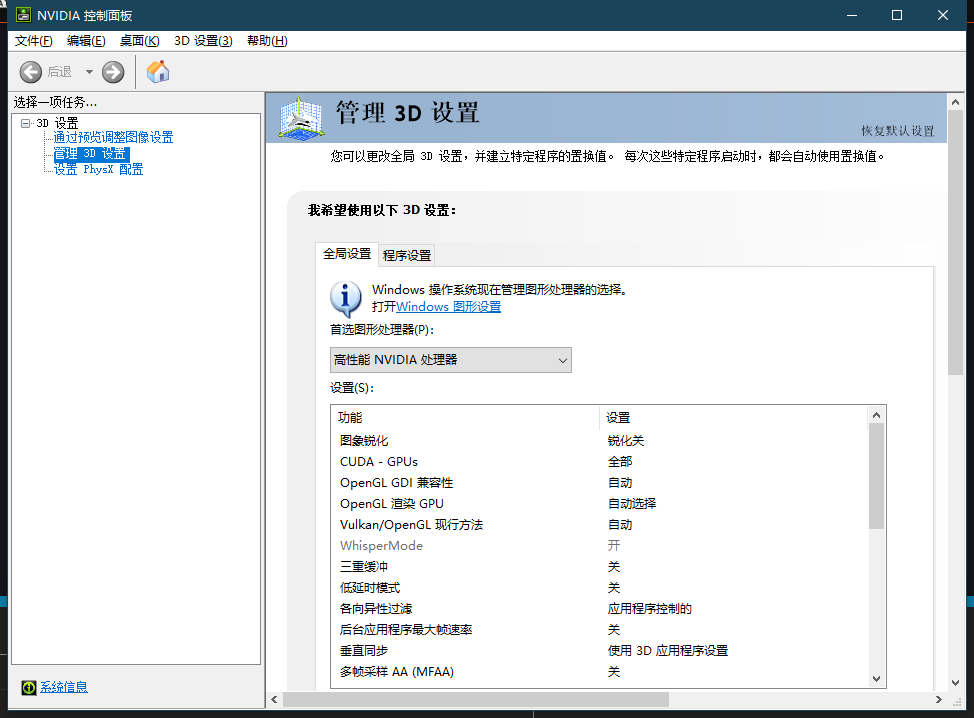Open the Windows 图形设置 link
This screenshot has width=974, height=718.
coord(448,307)
